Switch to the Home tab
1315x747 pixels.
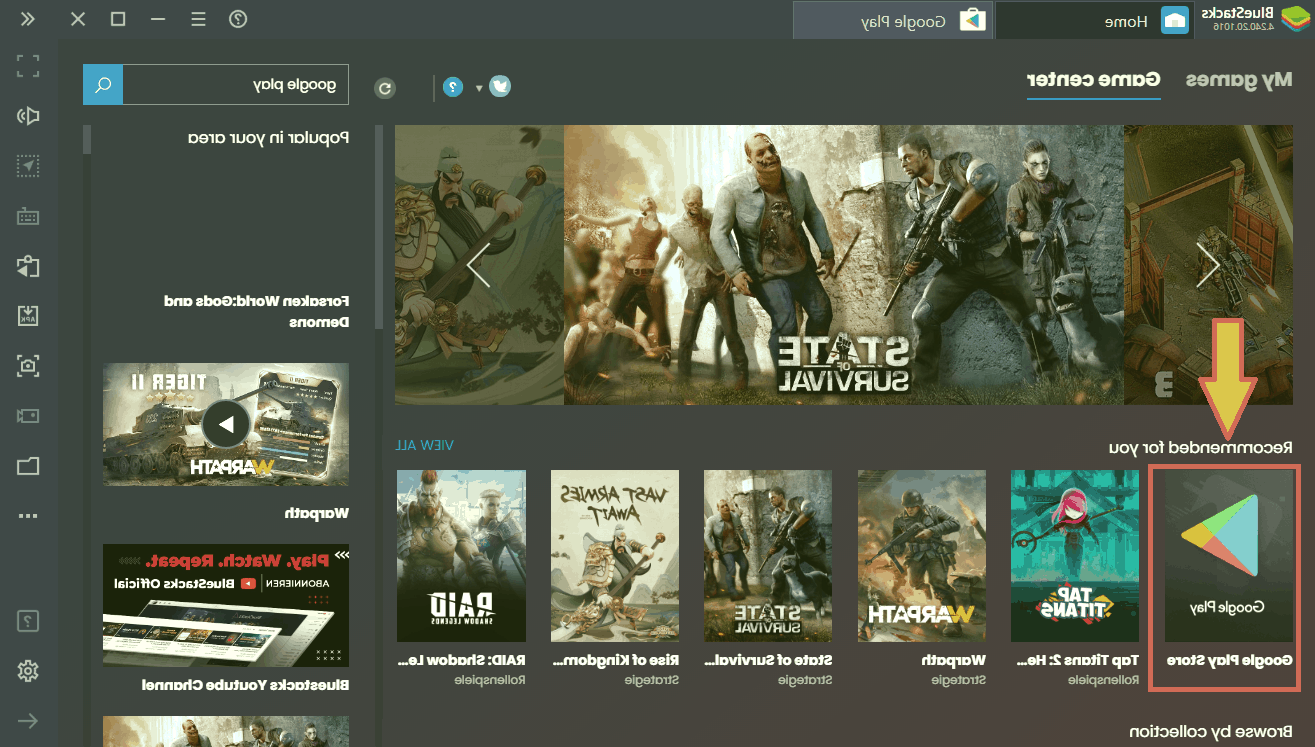click(x=1094, y=20)
